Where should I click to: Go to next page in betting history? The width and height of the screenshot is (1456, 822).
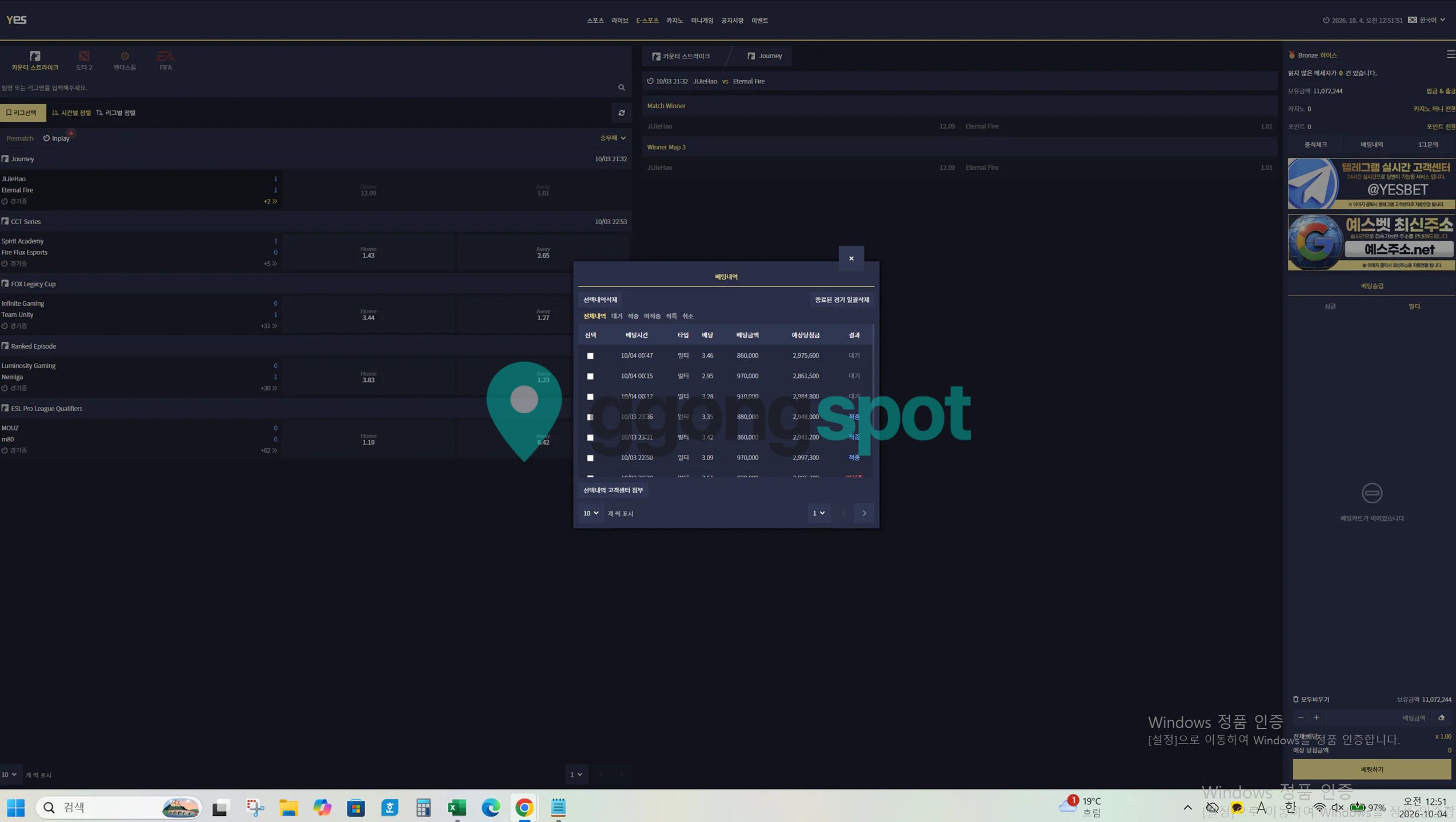(864, 513)
